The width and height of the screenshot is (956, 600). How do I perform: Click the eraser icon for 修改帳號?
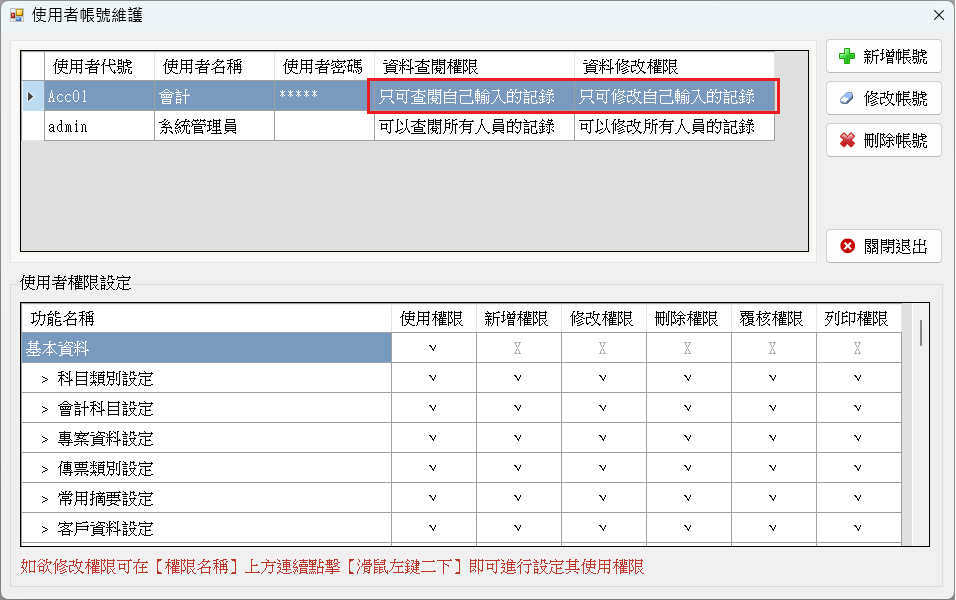point(847,98)
